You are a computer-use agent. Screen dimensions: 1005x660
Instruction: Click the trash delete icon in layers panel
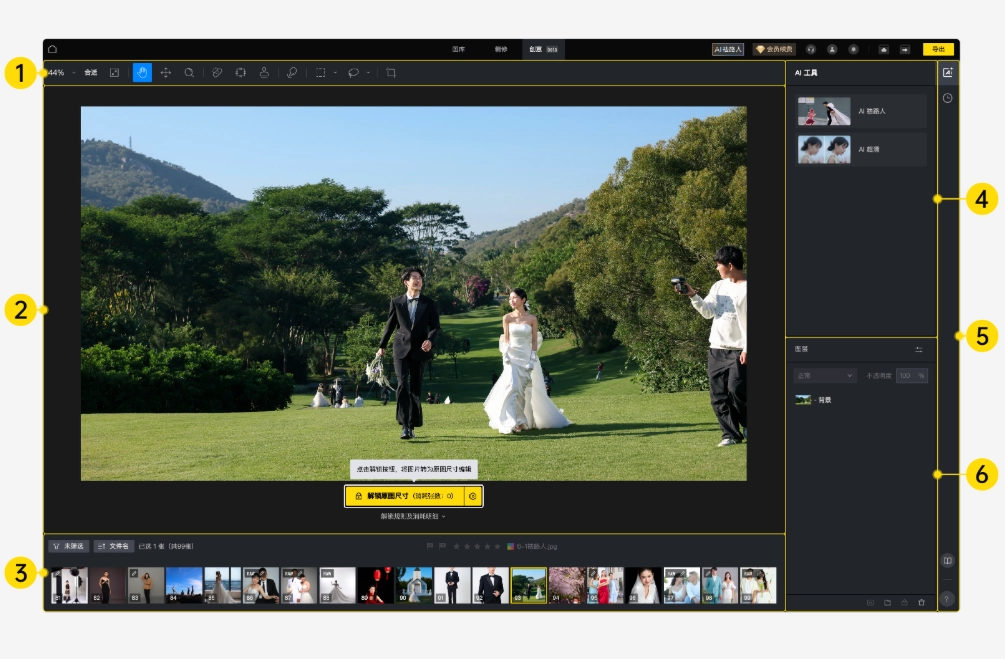921,603
